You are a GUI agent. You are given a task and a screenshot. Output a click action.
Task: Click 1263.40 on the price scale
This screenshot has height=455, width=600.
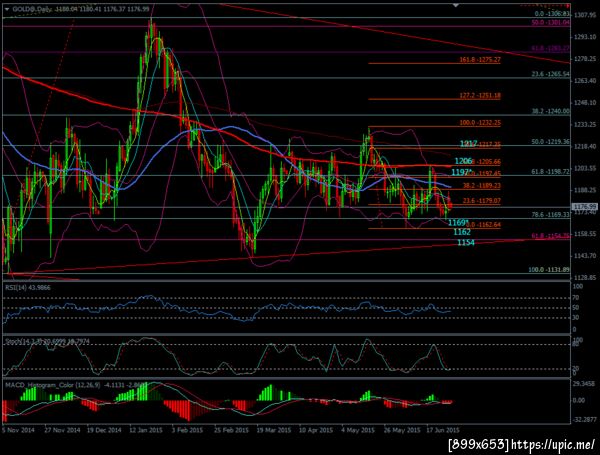(x=584, y=81)
